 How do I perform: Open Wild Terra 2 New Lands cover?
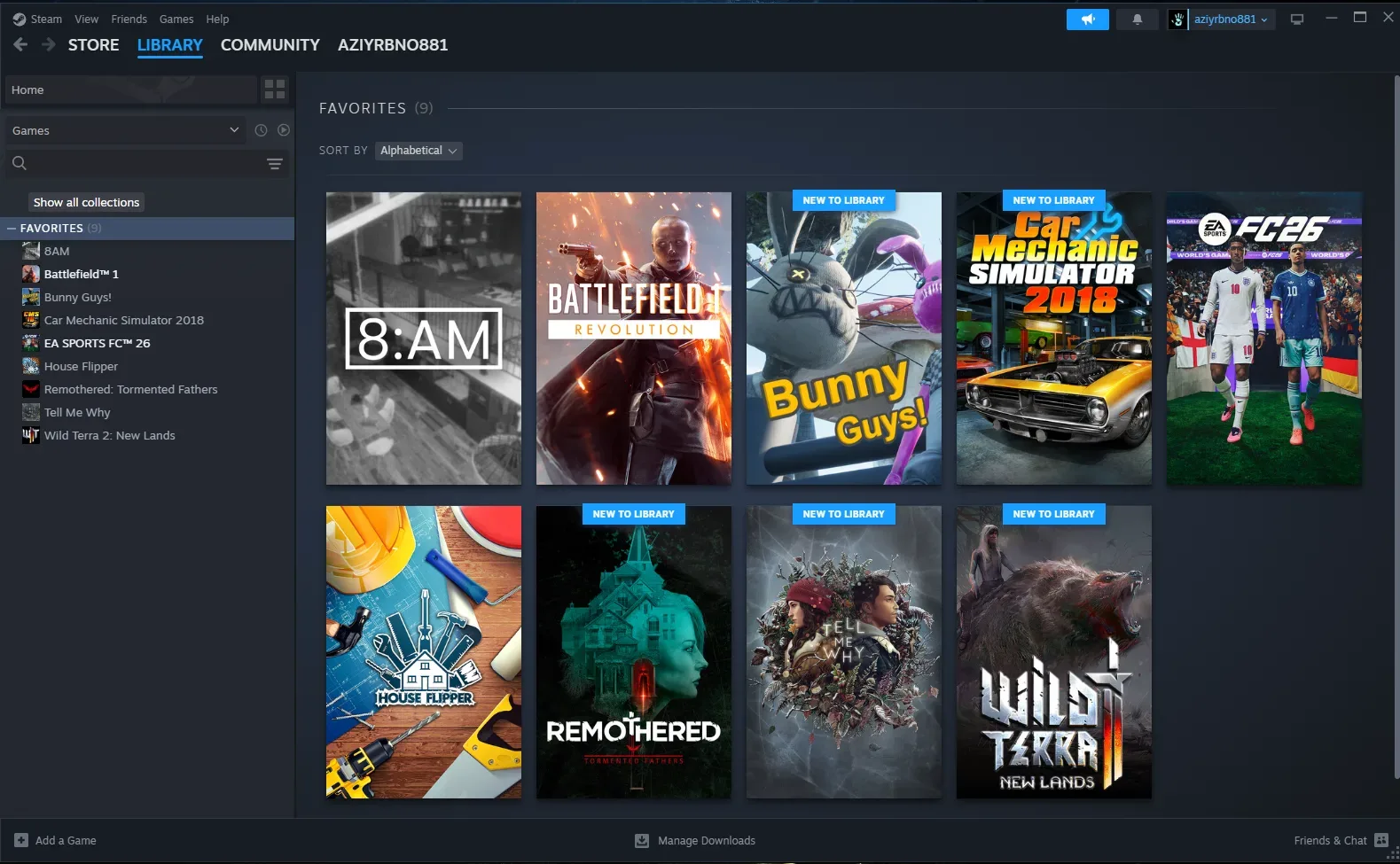coord(1054,652)
